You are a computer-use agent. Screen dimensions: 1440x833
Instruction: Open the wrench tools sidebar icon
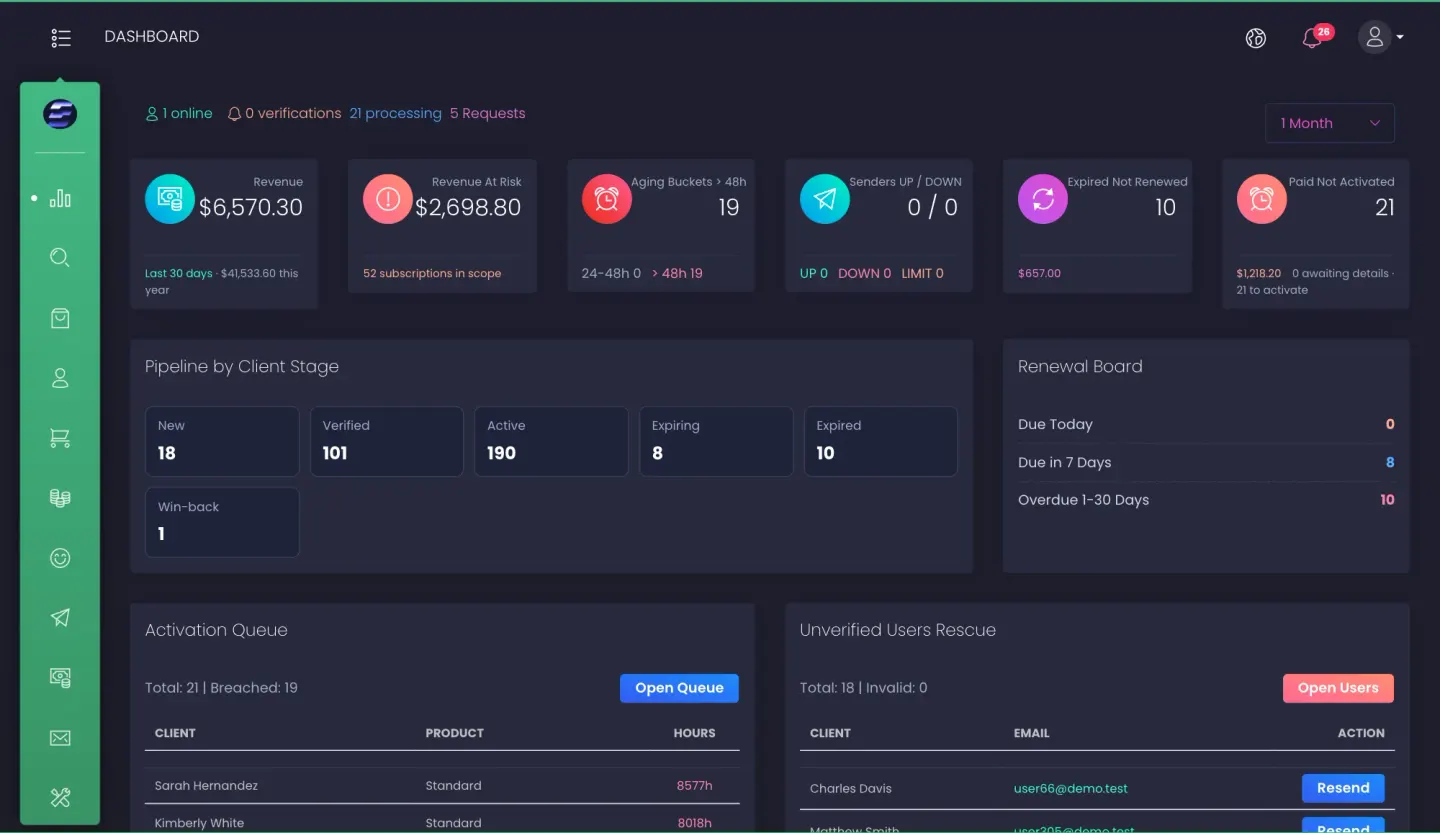point(60,798)
